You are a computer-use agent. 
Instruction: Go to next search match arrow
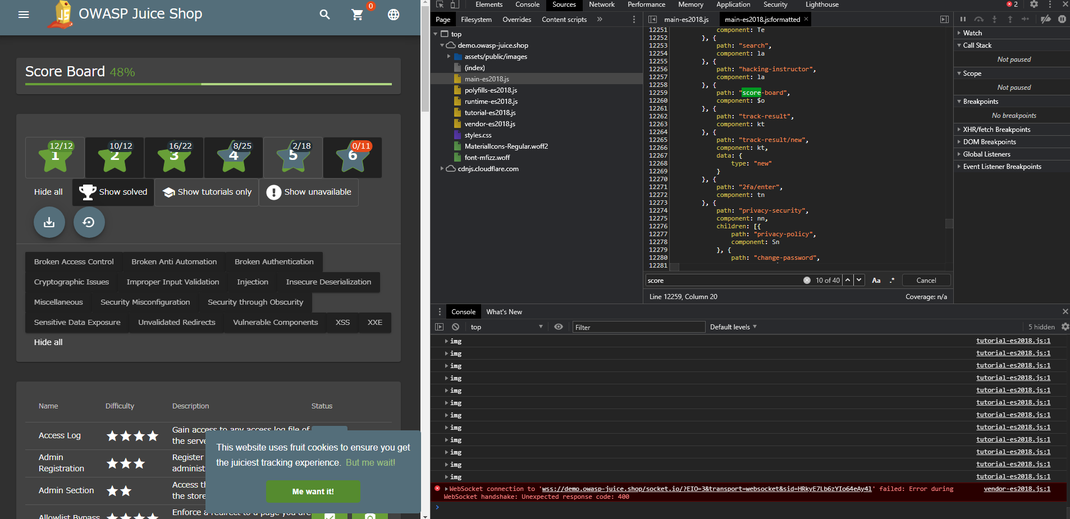point(859,280)
